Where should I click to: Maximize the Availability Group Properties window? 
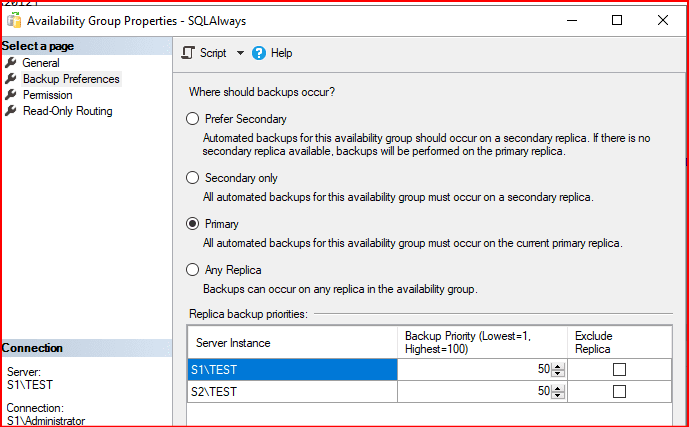pyautogui.click(x=617, y=20)
